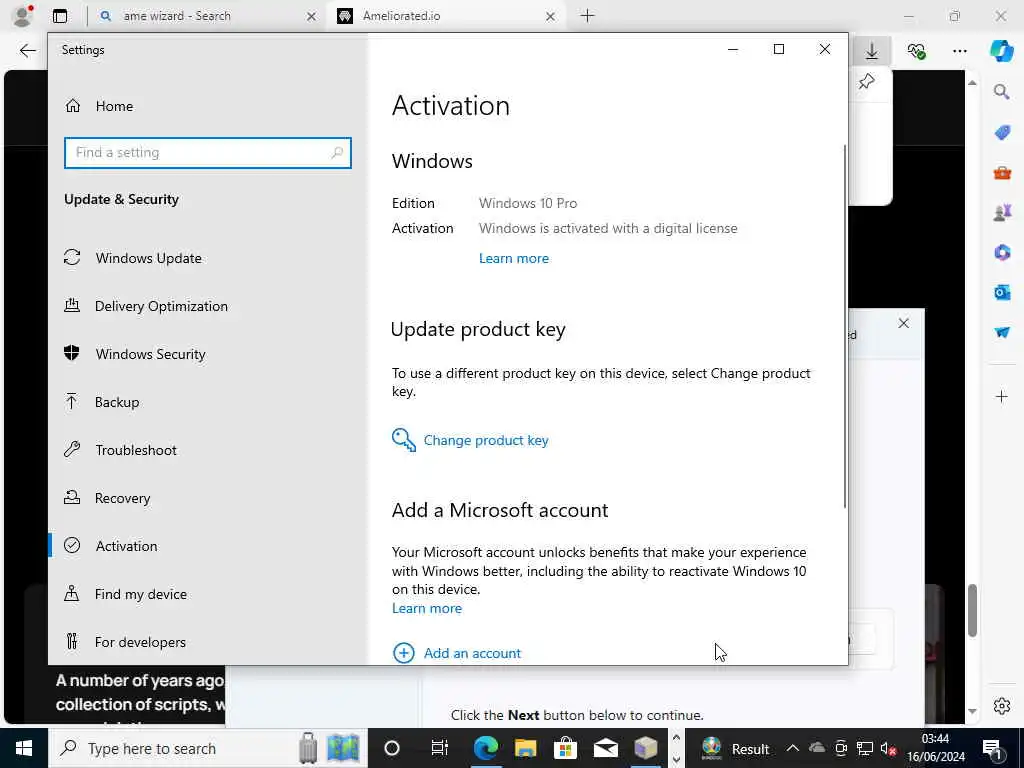Close the ame wizard - Search tab
Screen dimensions: 1024x768
[x=312, y=16]
